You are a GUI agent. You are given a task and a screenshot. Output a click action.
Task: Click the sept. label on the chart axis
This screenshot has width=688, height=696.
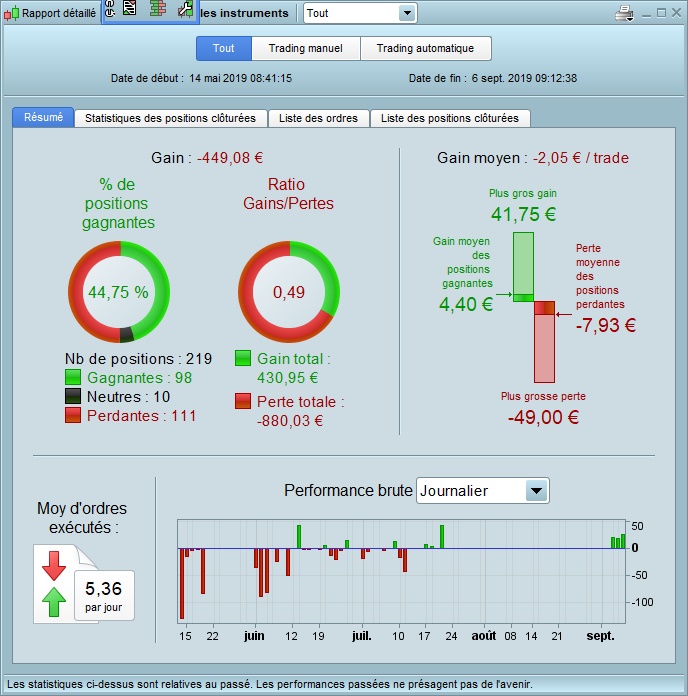pos(601,636)
